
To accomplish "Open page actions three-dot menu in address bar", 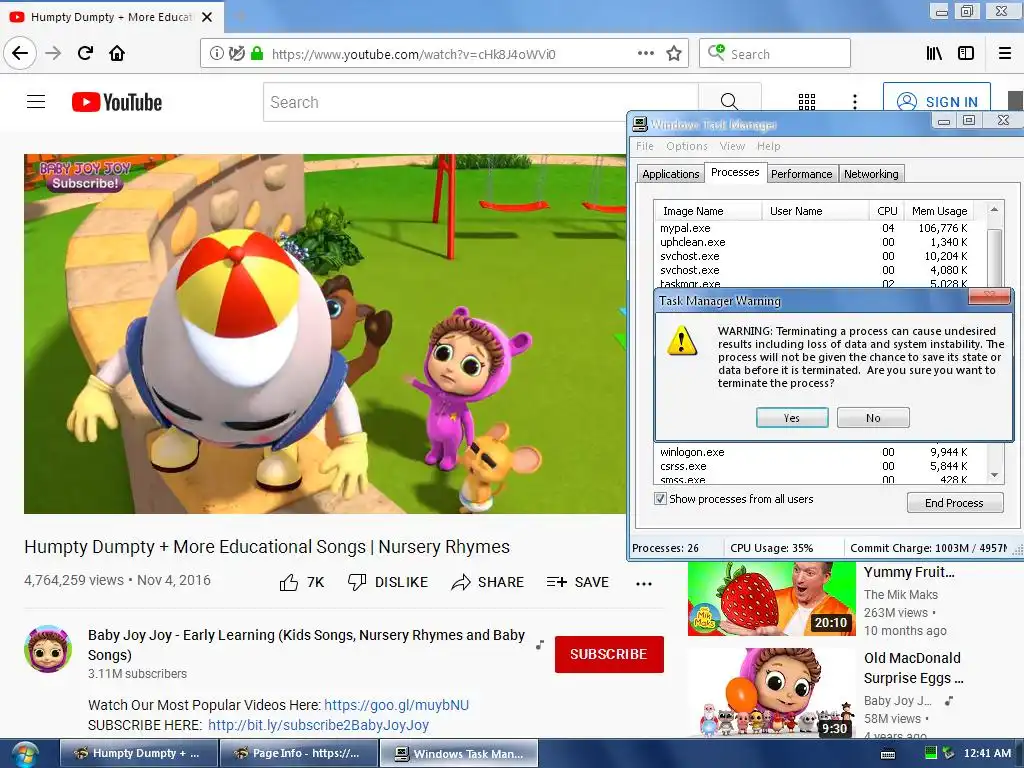I will [645, 54].
